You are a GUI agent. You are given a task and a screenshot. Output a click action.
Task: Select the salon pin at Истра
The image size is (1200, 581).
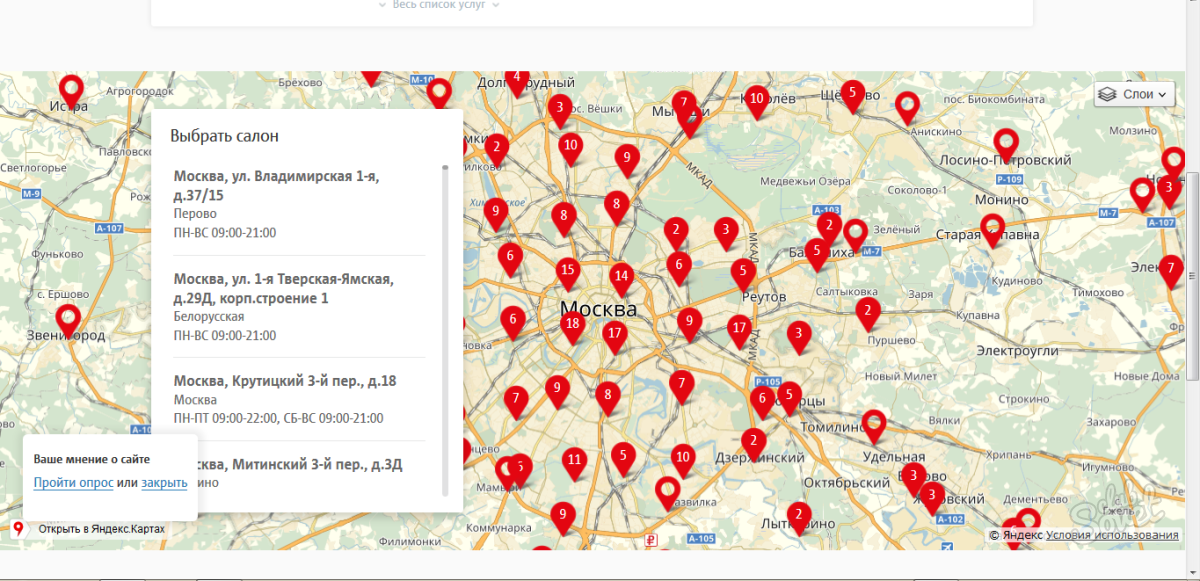(71, 90)
